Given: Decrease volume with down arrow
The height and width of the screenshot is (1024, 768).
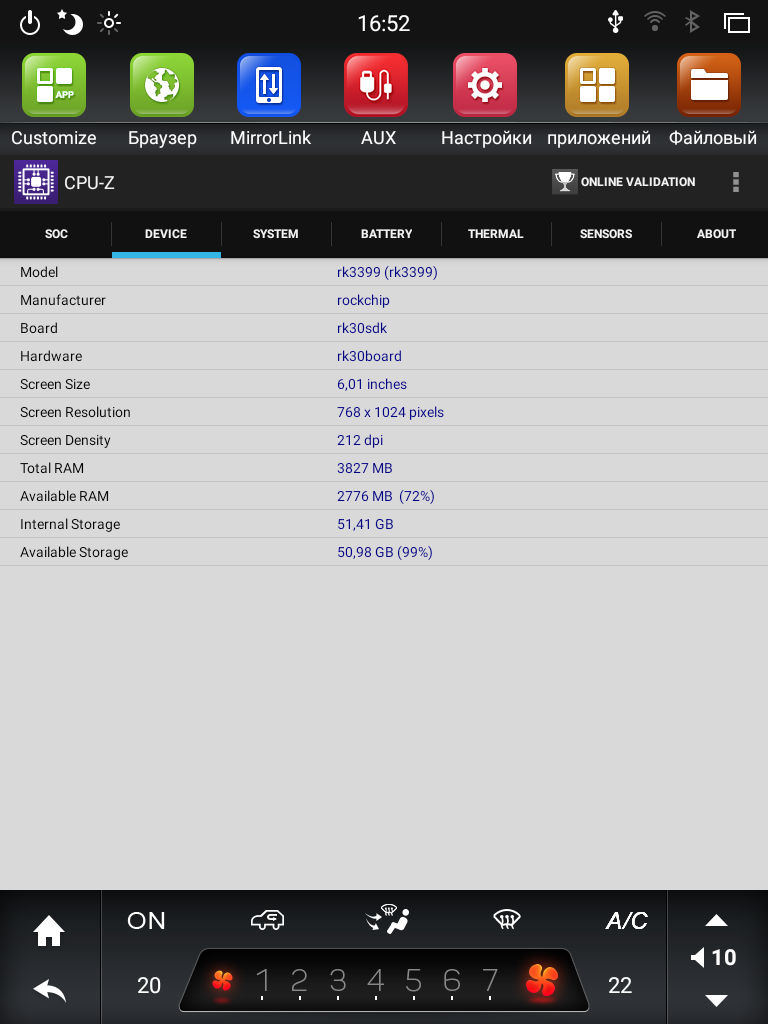Looking at the screenshot, I should coord(716,1000).
